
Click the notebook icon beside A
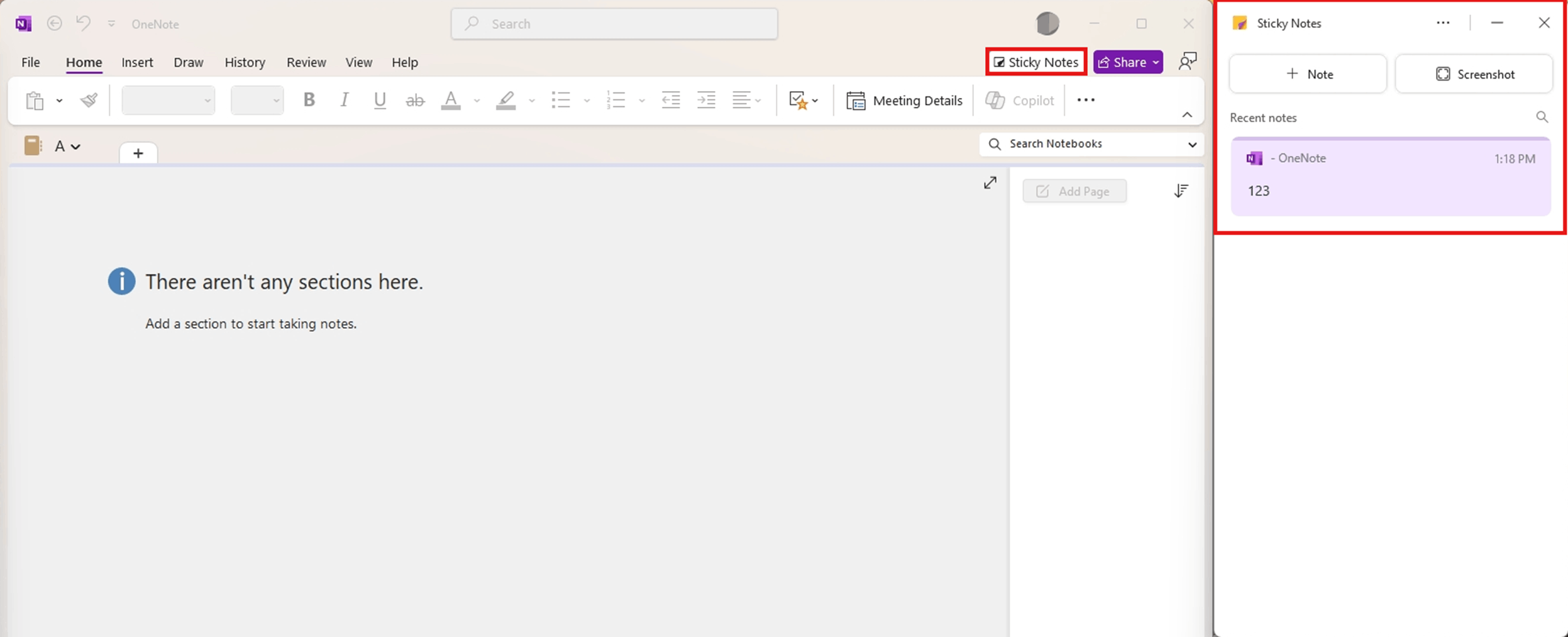point(33,146)
